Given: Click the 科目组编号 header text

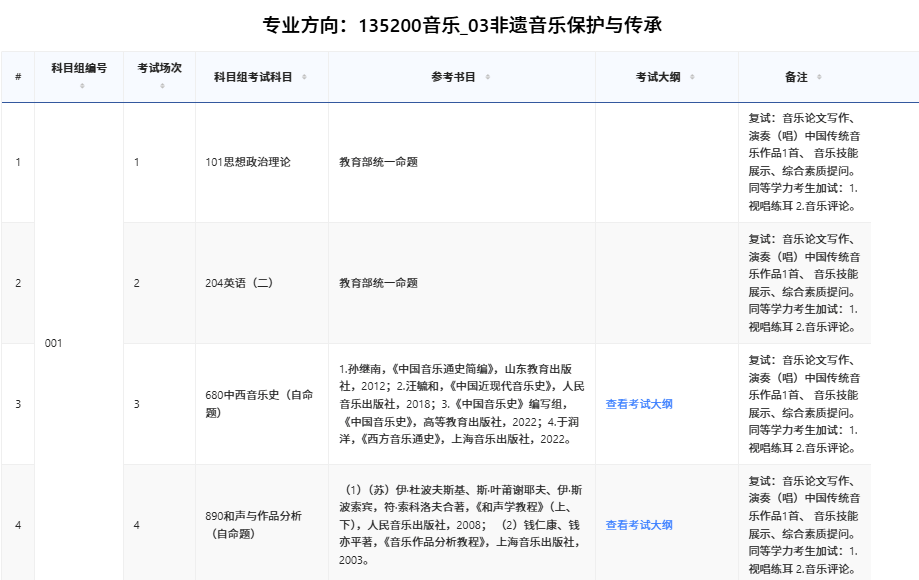Looking at the screenshot, I should pyautogui.click(x=79, y=68).
